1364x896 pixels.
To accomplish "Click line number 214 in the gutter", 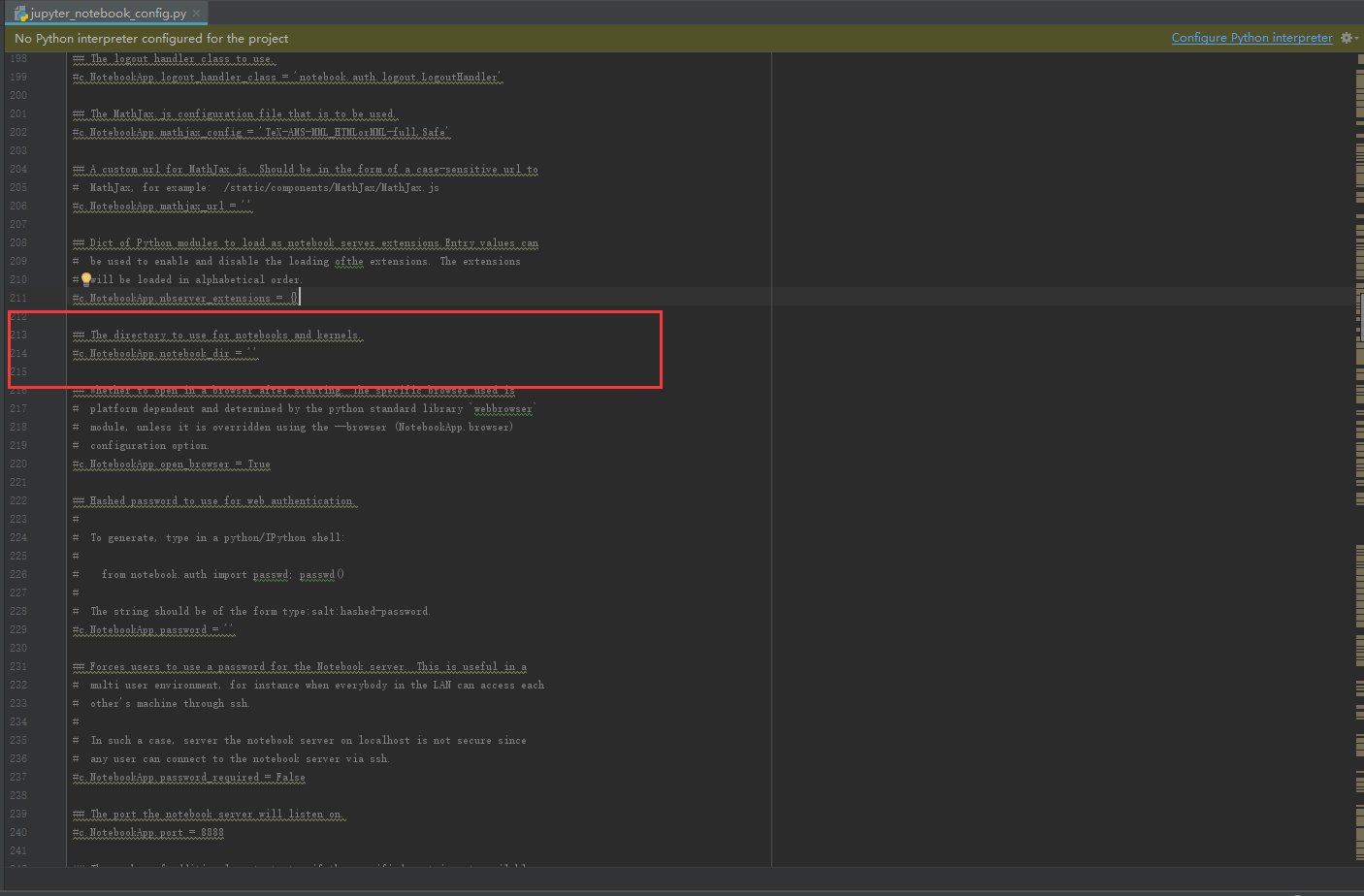I will coord(18,353).
